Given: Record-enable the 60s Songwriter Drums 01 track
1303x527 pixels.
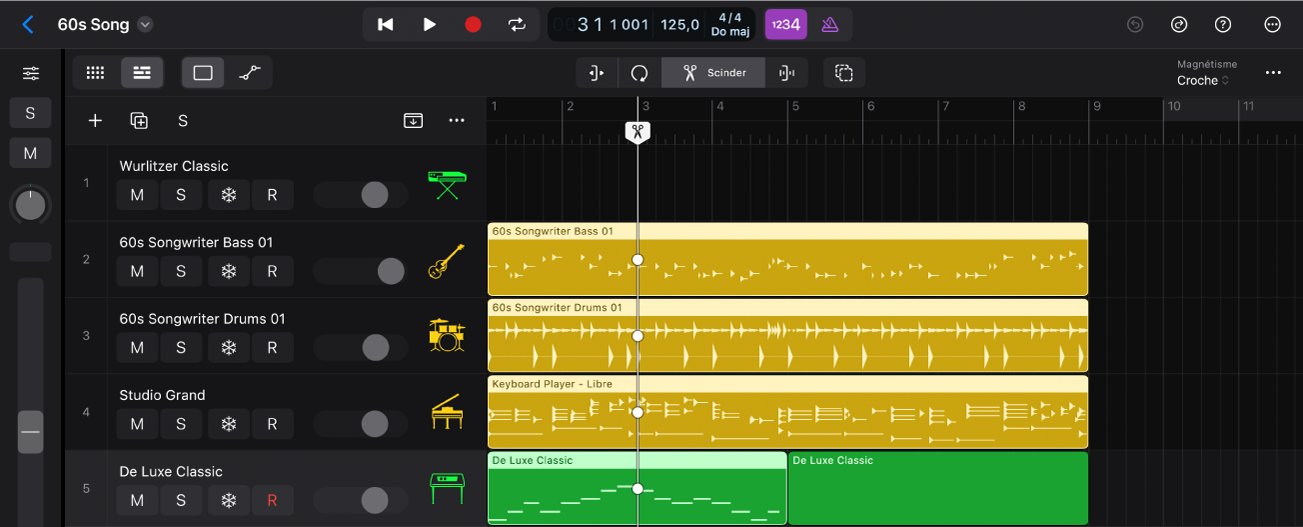Looking at the screenshot, I should click(x=272, y=347).
